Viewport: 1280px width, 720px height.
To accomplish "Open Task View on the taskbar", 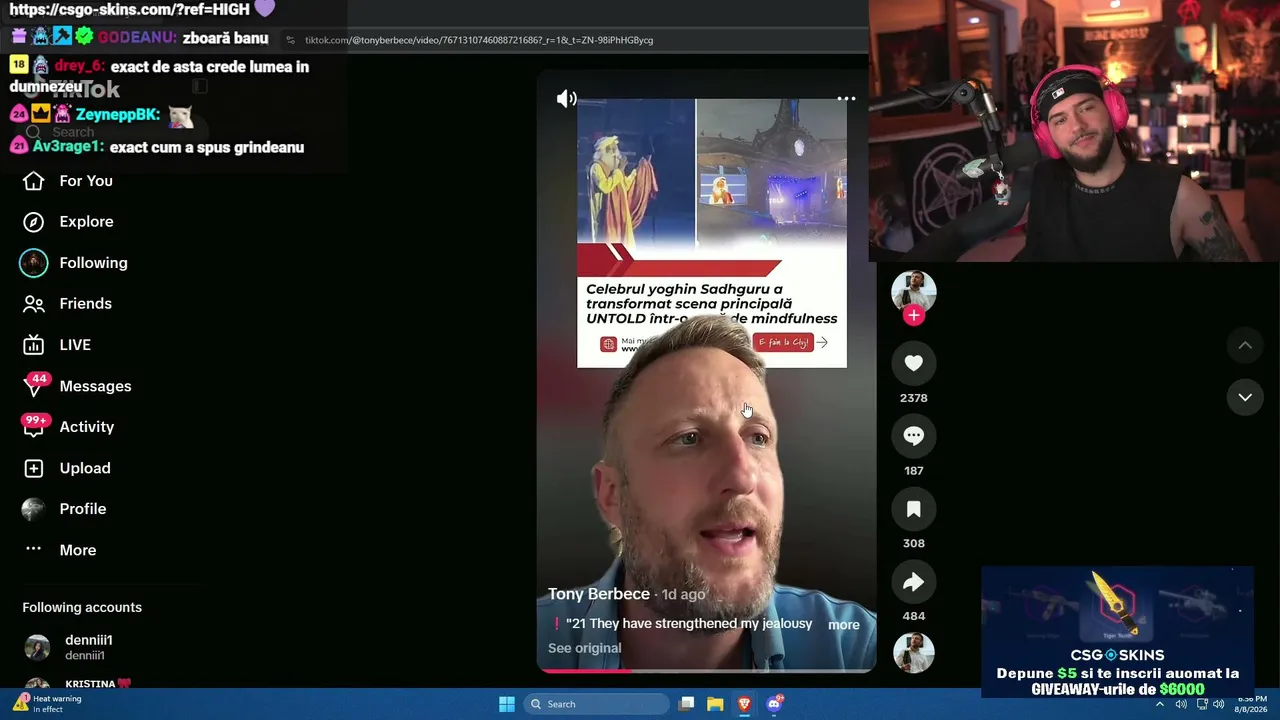I will pos(686,704).
